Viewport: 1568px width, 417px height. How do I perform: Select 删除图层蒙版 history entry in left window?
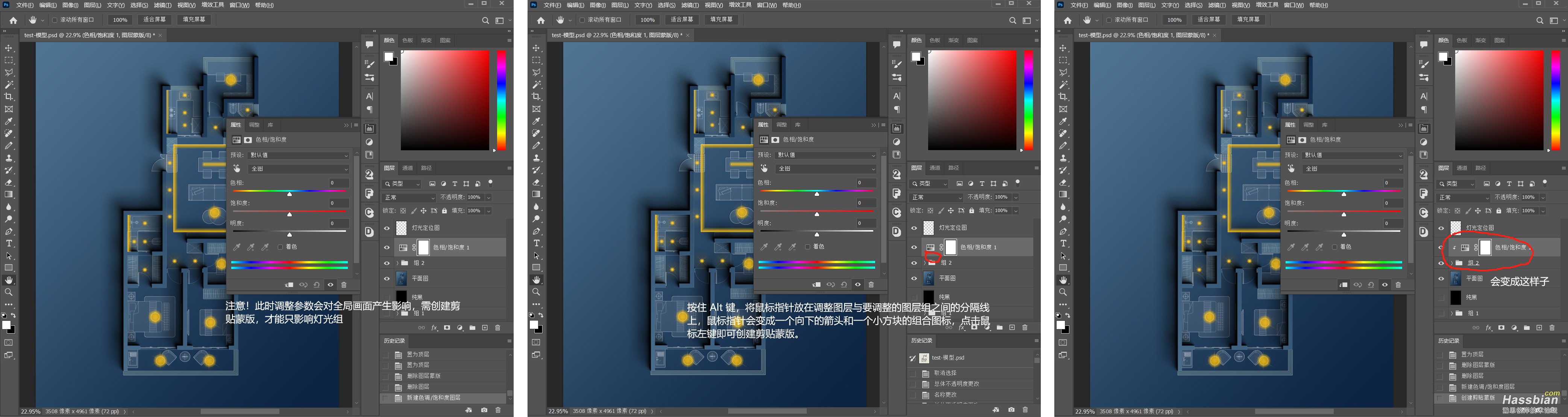coord(424,376)
